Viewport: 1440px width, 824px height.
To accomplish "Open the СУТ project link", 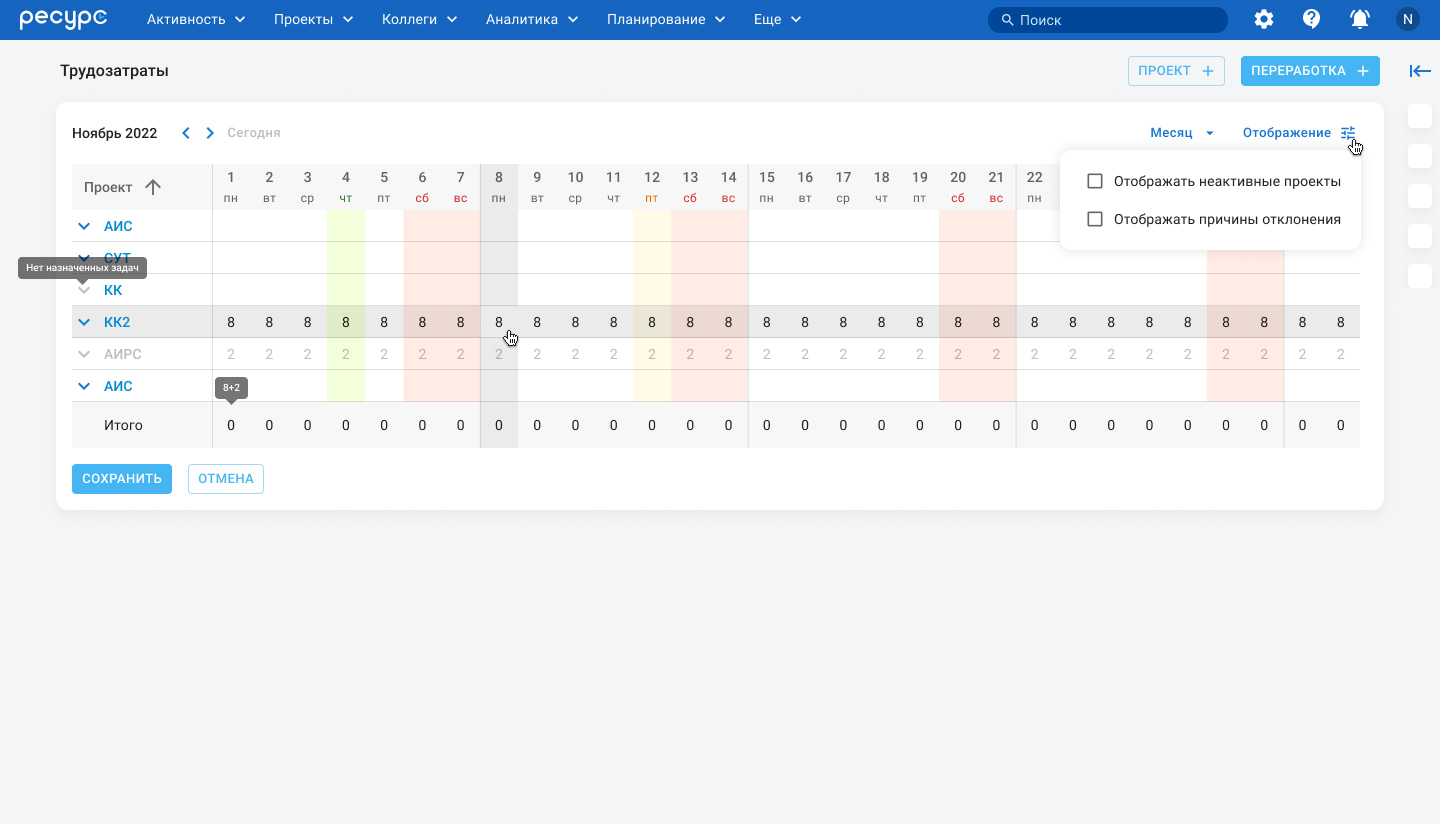I will point(117,258).
